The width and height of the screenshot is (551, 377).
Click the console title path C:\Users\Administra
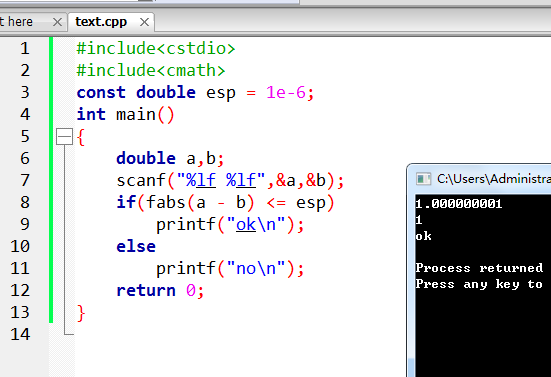click(x=494, y=179)
